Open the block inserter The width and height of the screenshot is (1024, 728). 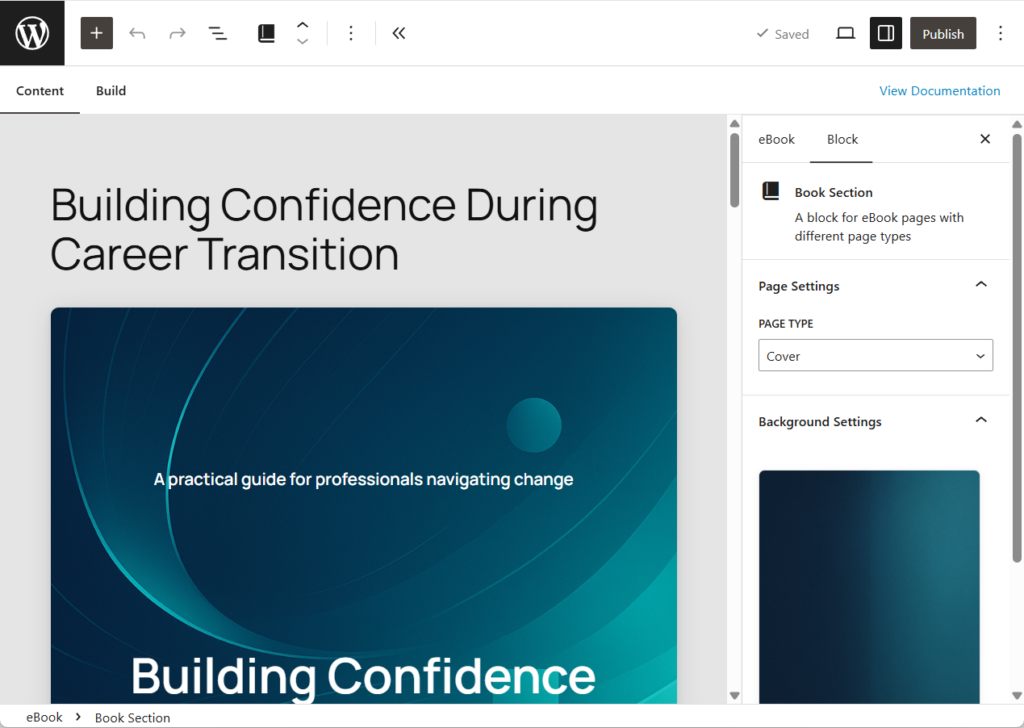tap(96, 33)
